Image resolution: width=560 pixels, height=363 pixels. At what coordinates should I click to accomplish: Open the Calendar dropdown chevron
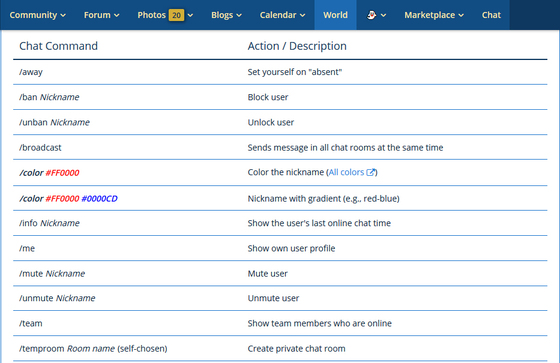[x=302, y=15]
